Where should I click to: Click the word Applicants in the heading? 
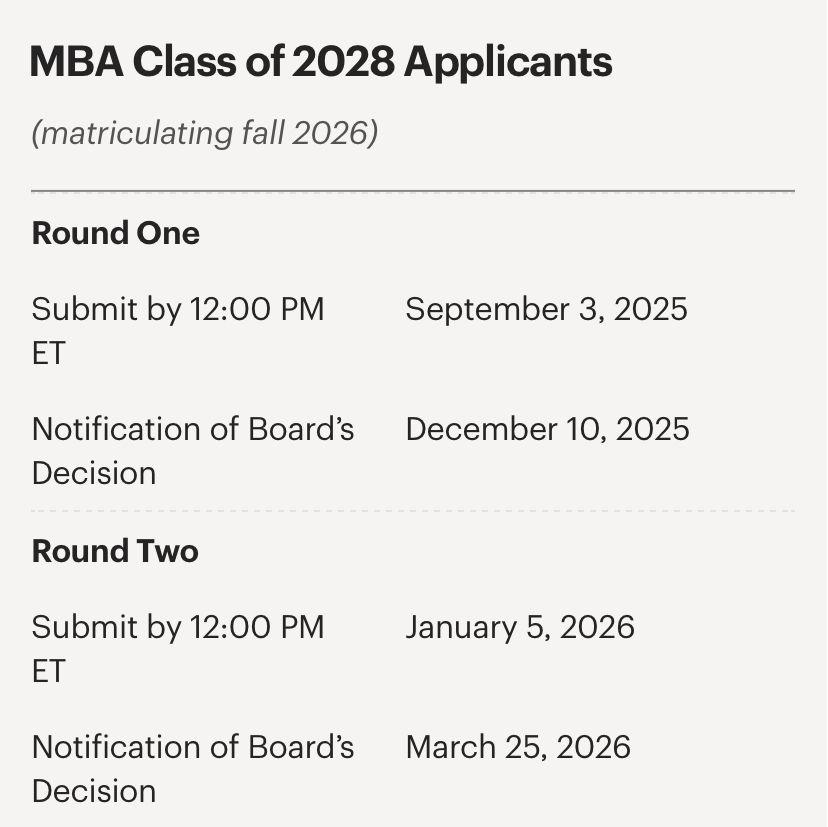(x=508, y=63)
